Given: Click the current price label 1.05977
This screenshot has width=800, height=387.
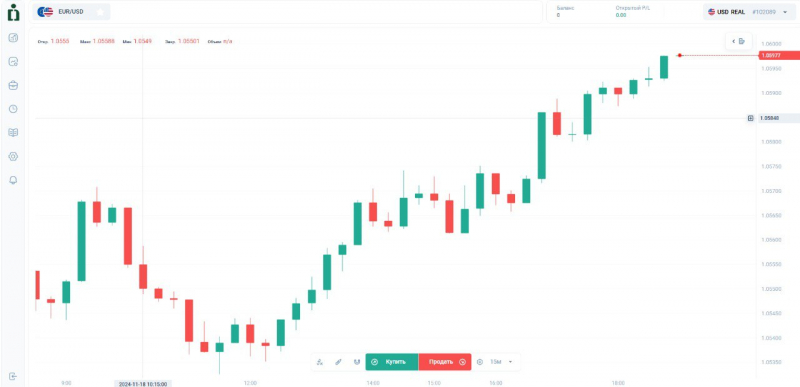Looking at the screenshot, I should pyautogui.click(x=779, y=55).
